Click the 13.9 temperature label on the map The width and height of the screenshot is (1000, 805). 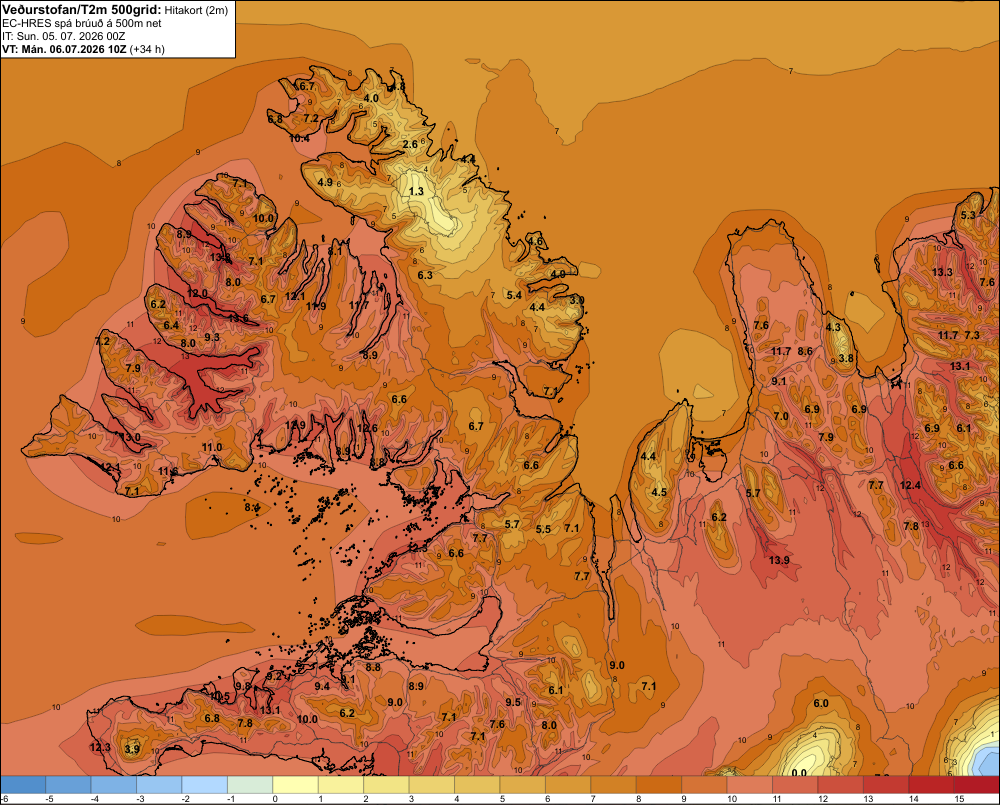click(779, 560)
